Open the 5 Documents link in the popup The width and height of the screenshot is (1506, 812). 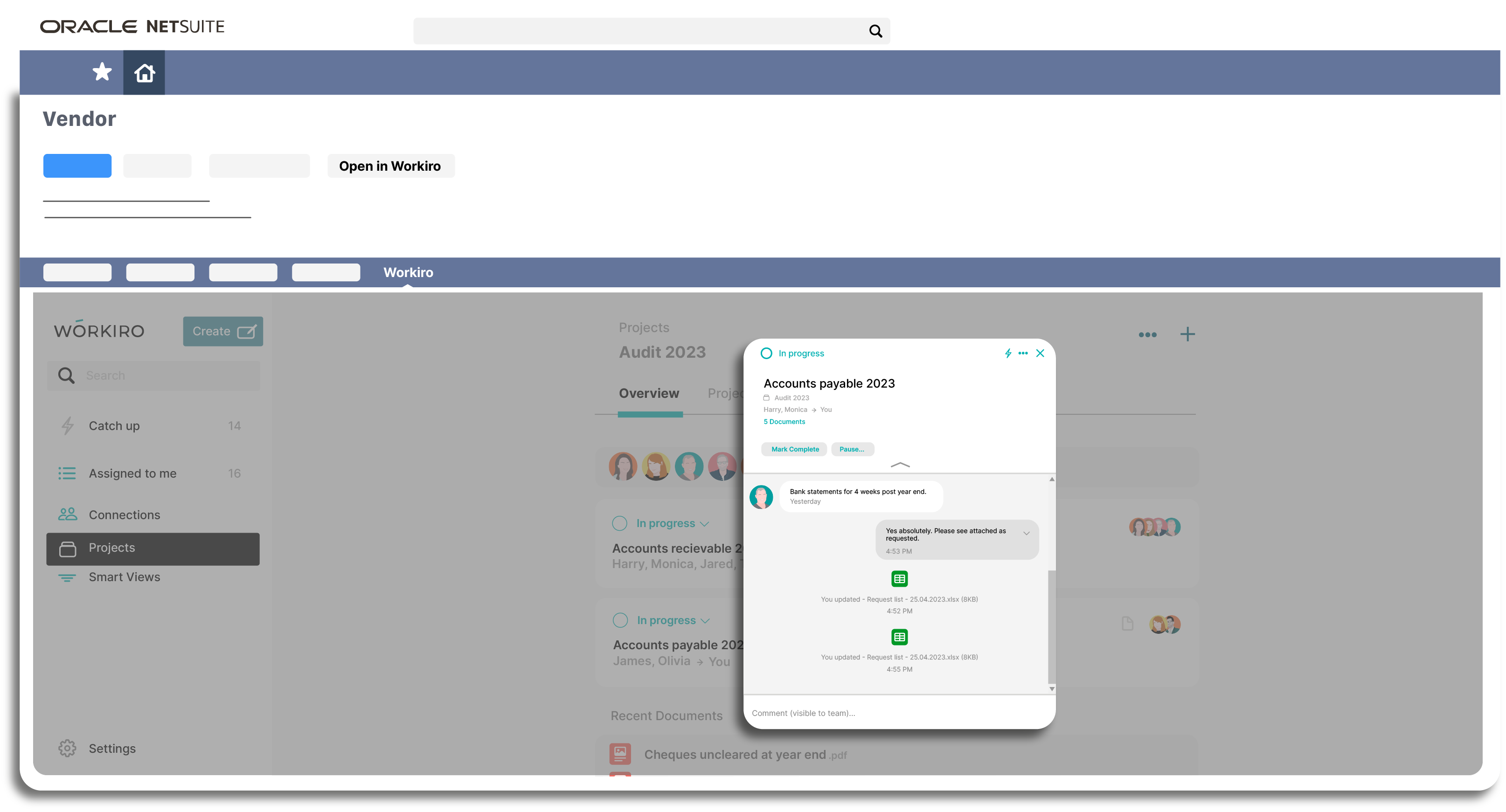[784, 421]
